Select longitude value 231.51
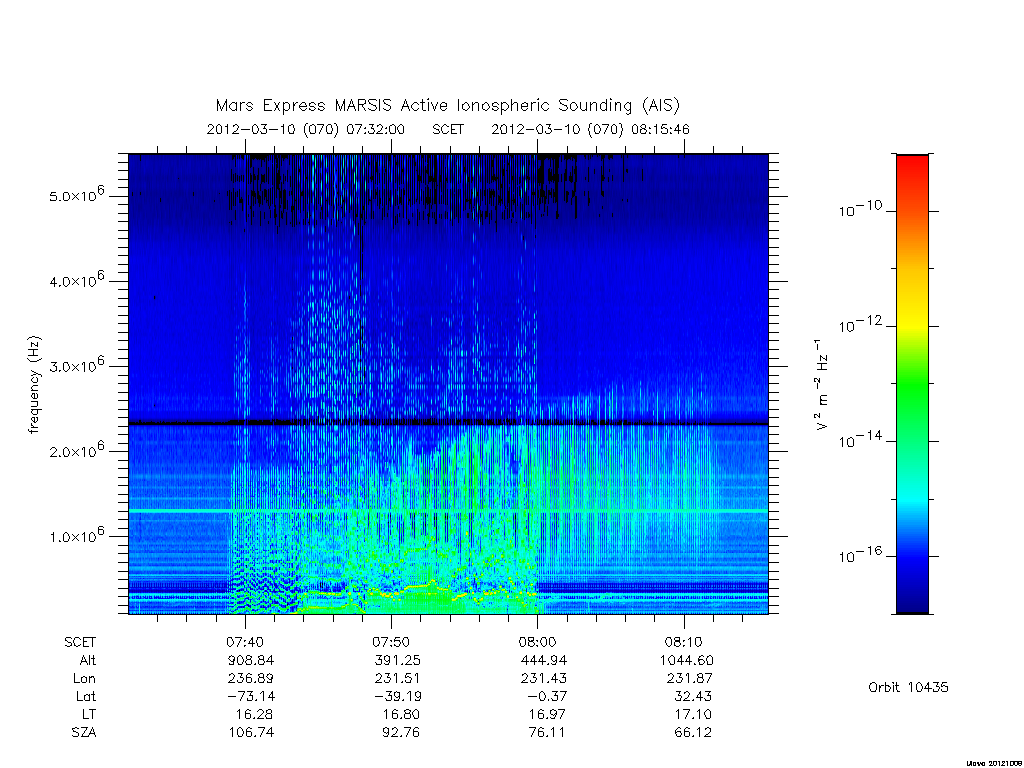1024x768 pixels. pyautogui.click(x=397, y=679)
